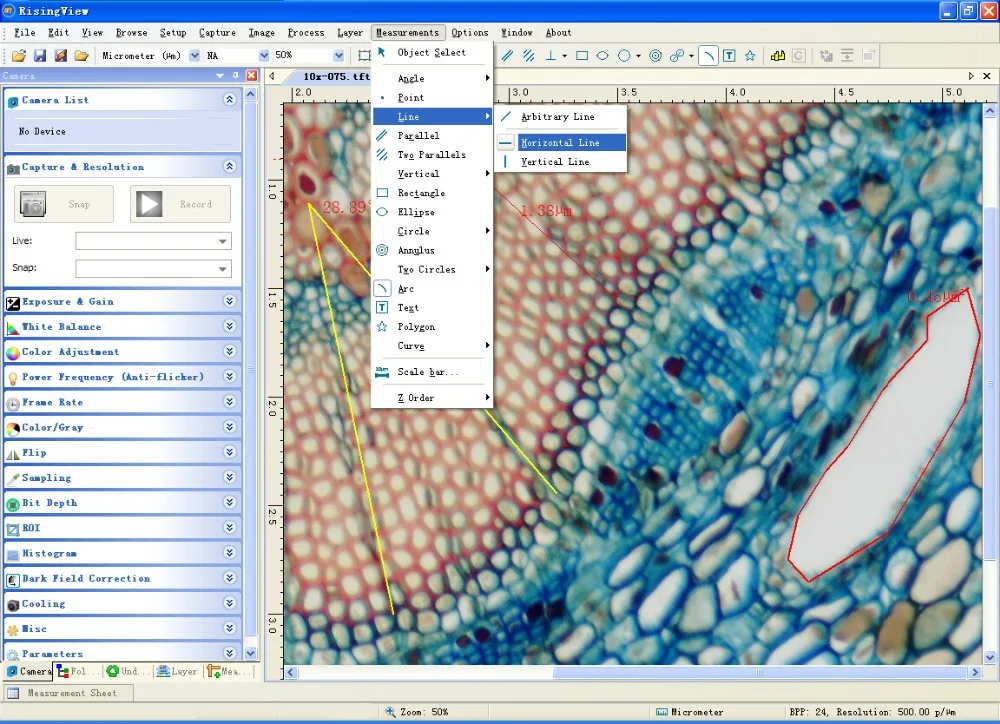This screenshot has height=724, width=1000.
Task: Open the Live resolution combo box
Action: tap(153, 241)
